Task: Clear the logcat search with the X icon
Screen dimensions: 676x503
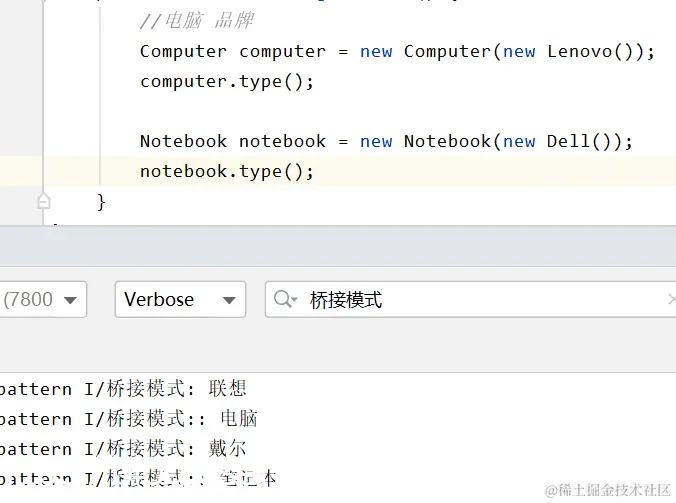Action: [672, 299]
